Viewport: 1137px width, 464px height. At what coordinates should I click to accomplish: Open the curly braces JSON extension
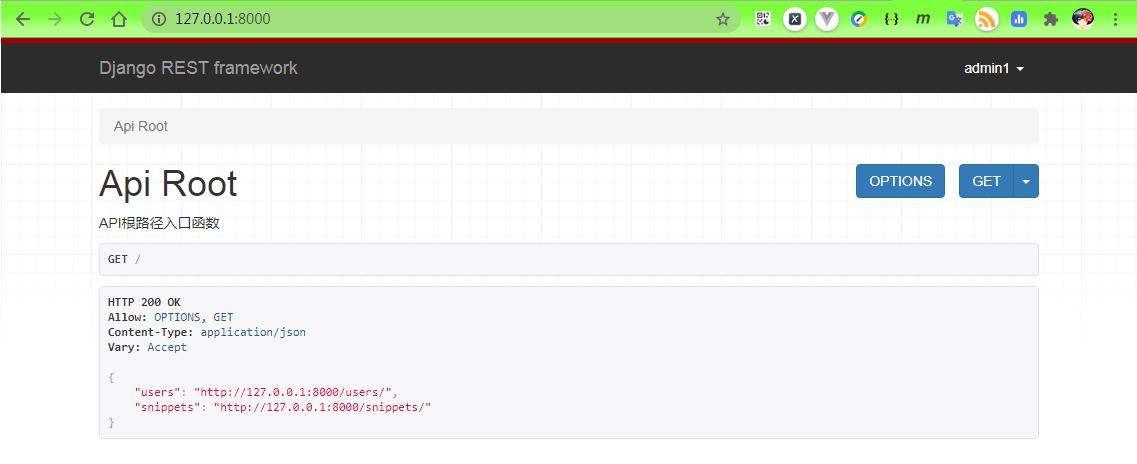[891, 20]
